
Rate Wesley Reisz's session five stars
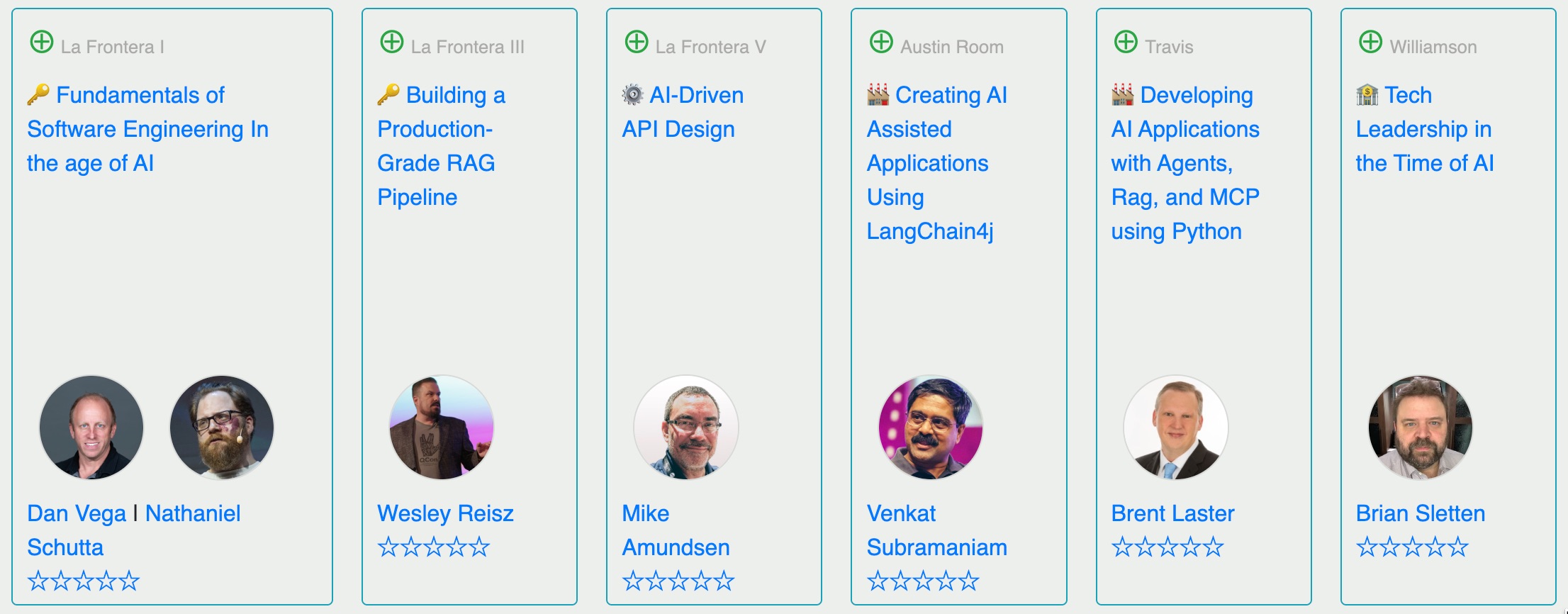click(480, 547)
